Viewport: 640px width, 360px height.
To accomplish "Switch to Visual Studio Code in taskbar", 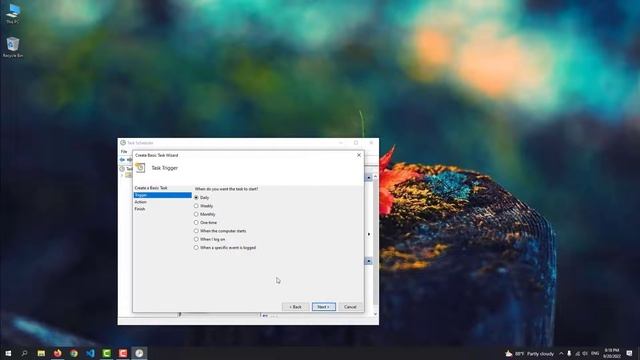I will [90, 353].
